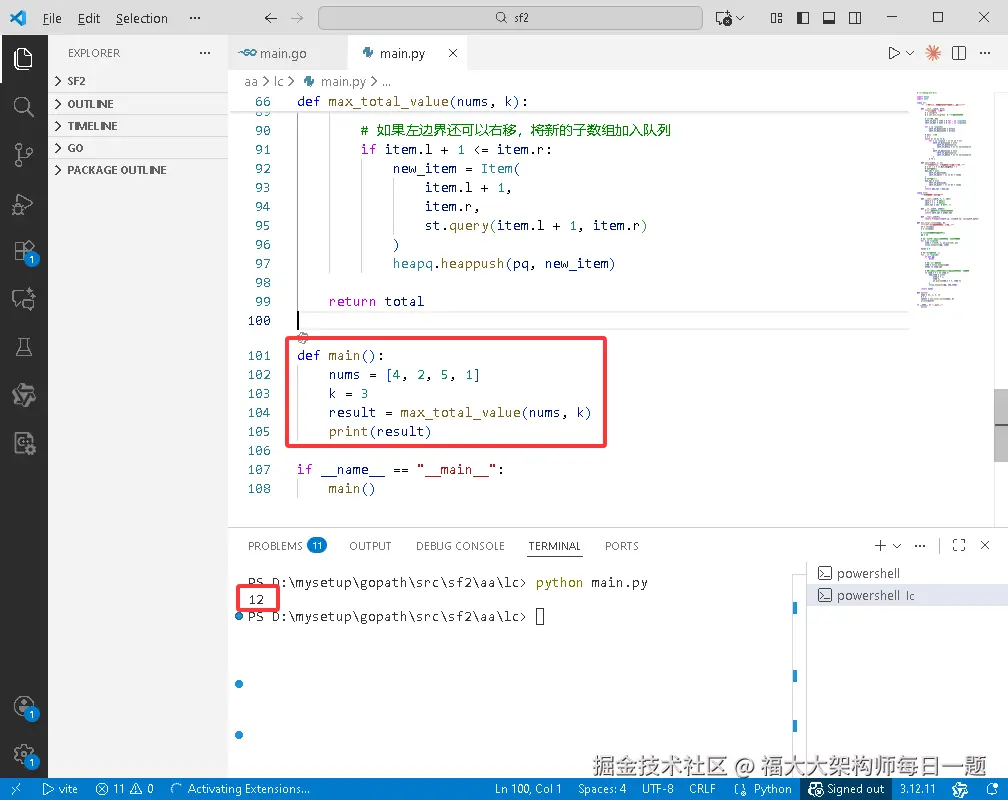Open the Explorer view in activity bar

click(24, 59)
